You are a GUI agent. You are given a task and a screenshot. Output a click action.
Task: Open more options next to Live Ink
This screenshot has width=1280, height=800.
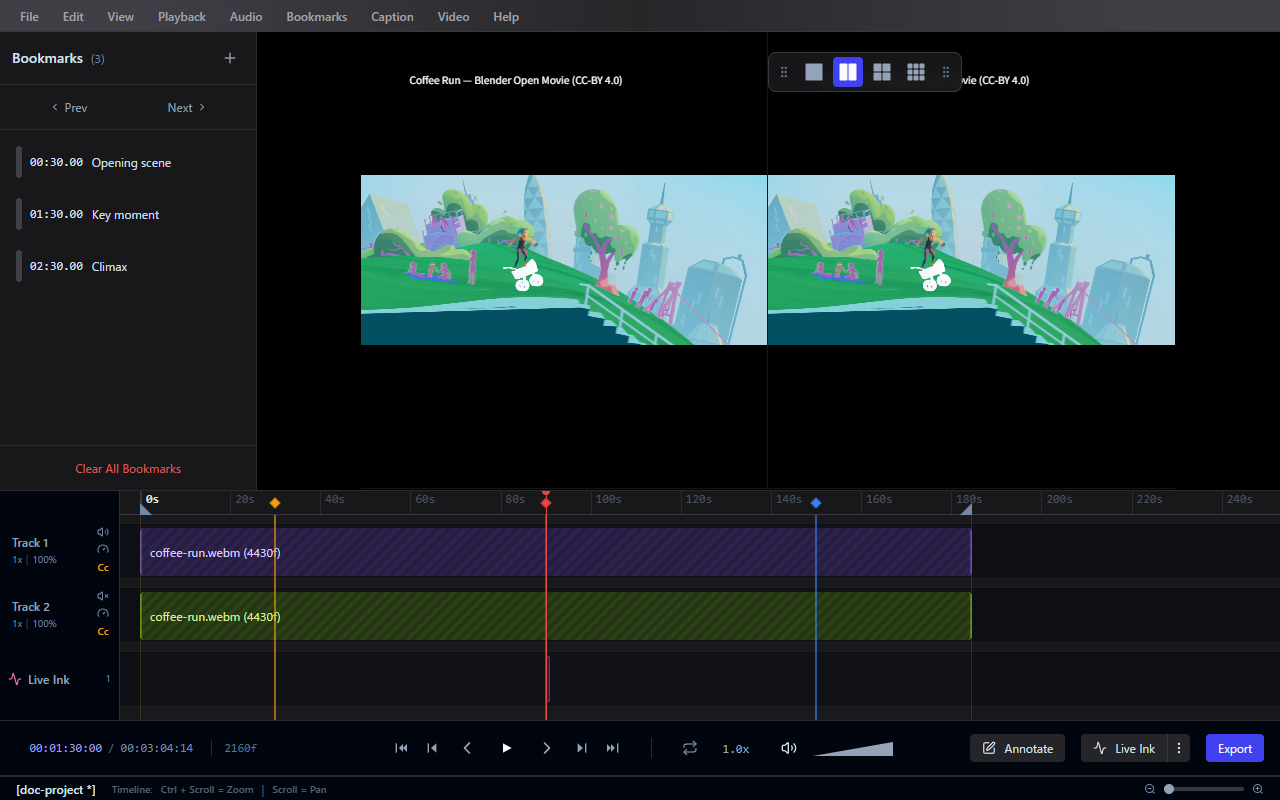1179,748
